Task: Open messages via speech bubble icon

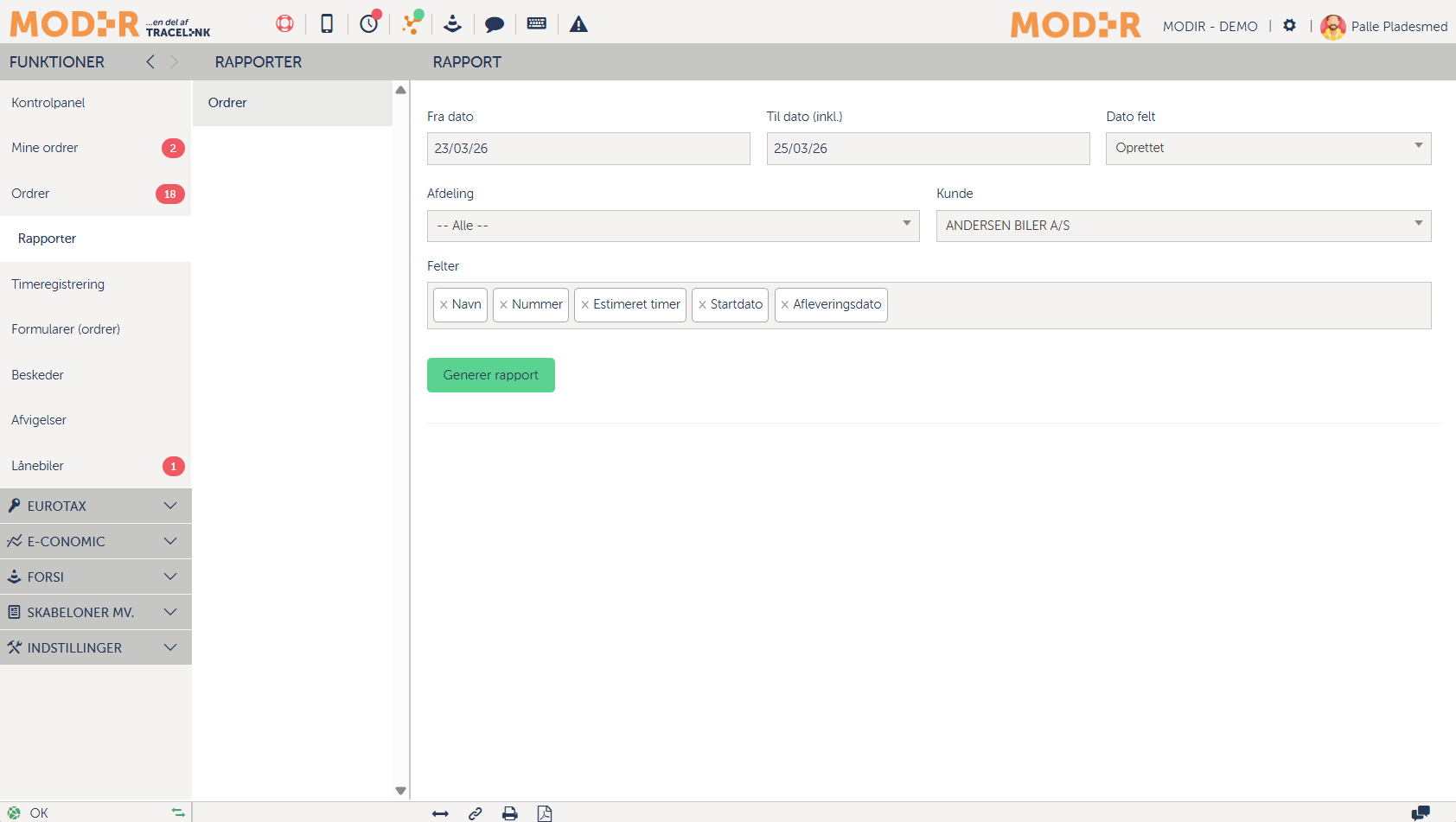Action: [x=495, y=24]
